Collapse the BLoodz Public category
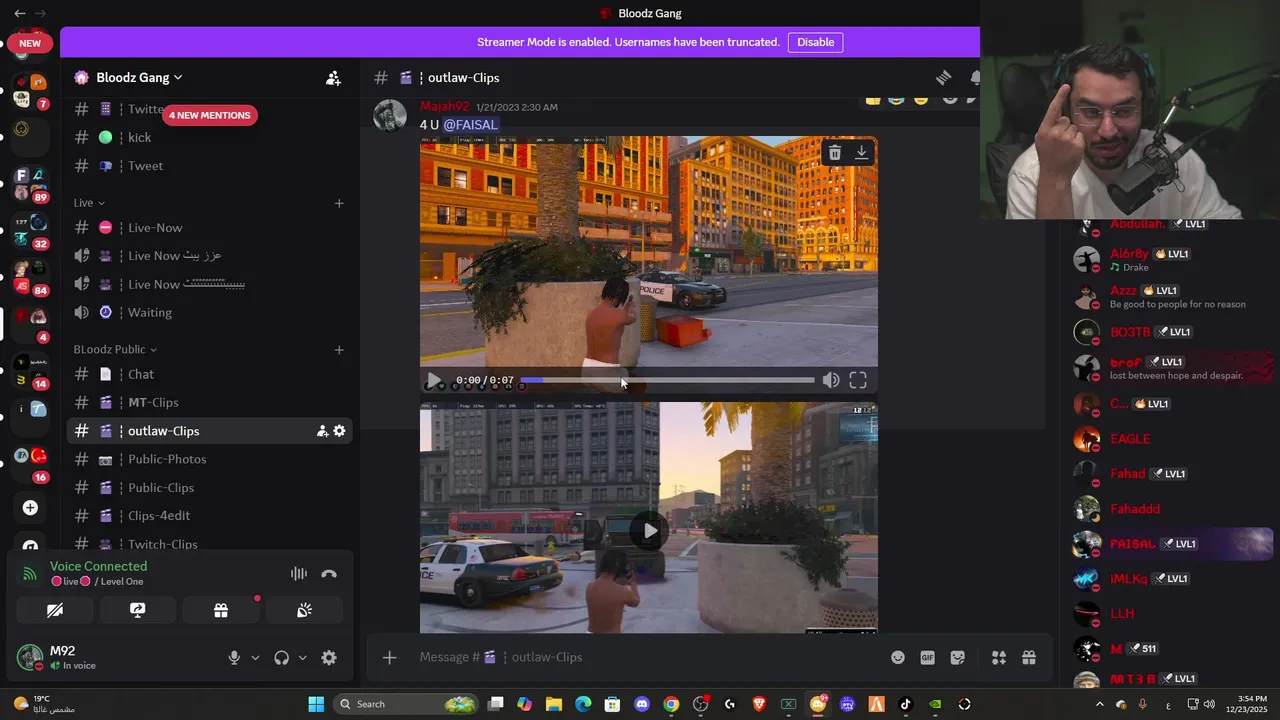This screenshot has width=1280, height=720. click(115, 350)
